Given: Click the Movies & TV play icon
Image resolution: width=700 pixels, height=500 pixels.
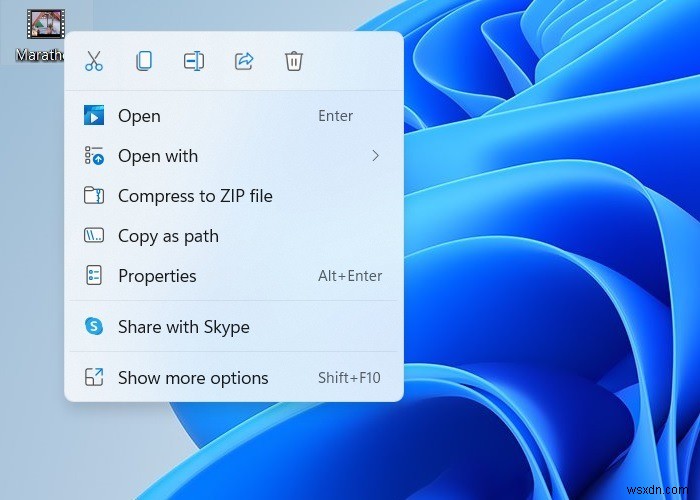Looking at the screenshot, I should tap(94, 115).
